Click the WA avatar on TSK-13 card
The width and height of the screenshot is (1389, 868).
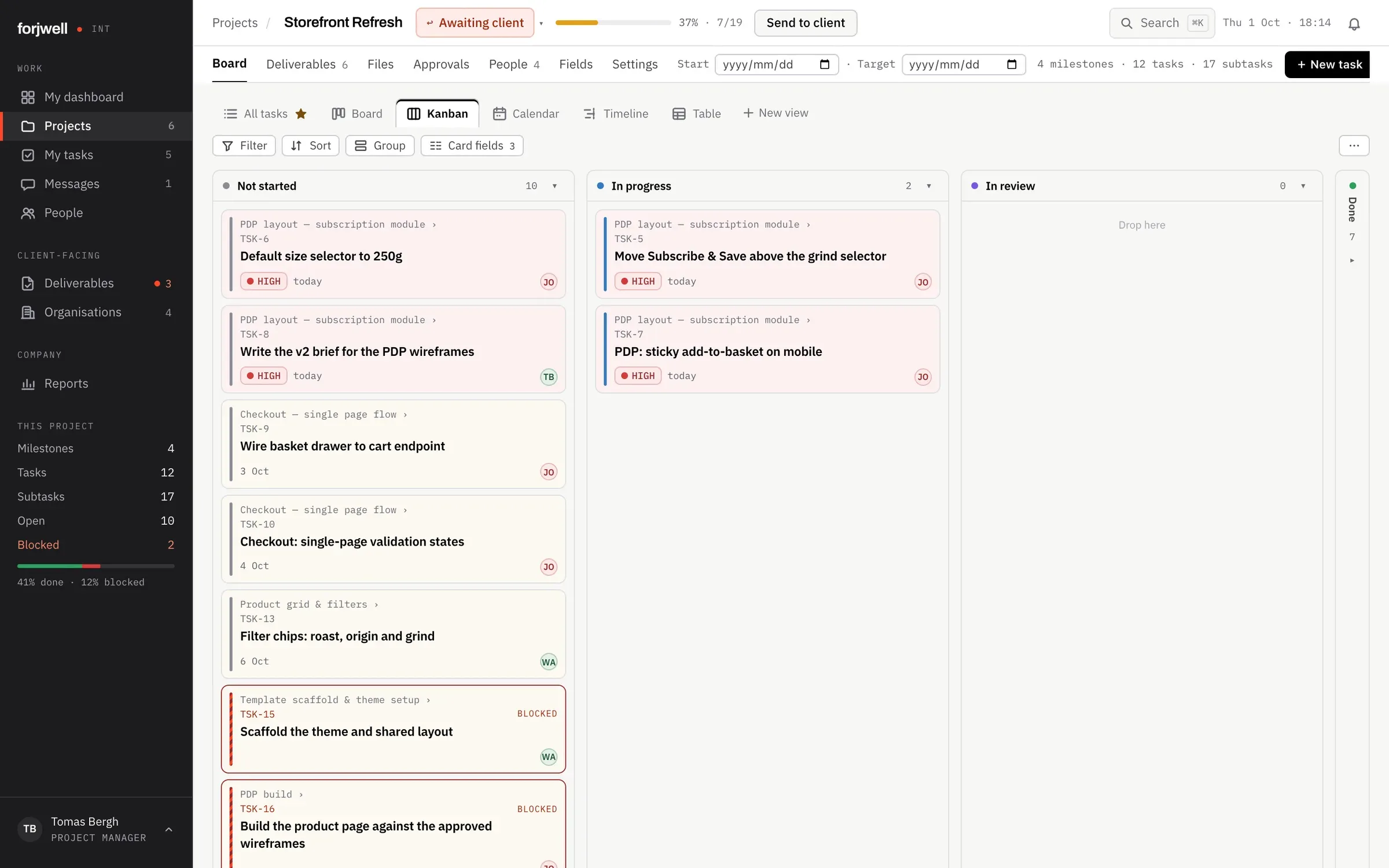click(549, 662)
